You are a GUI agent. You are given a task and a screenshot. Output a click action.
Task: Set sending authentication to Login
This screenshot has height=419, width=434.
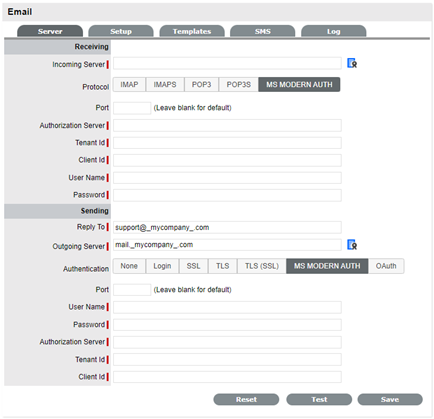click(162, 266)
